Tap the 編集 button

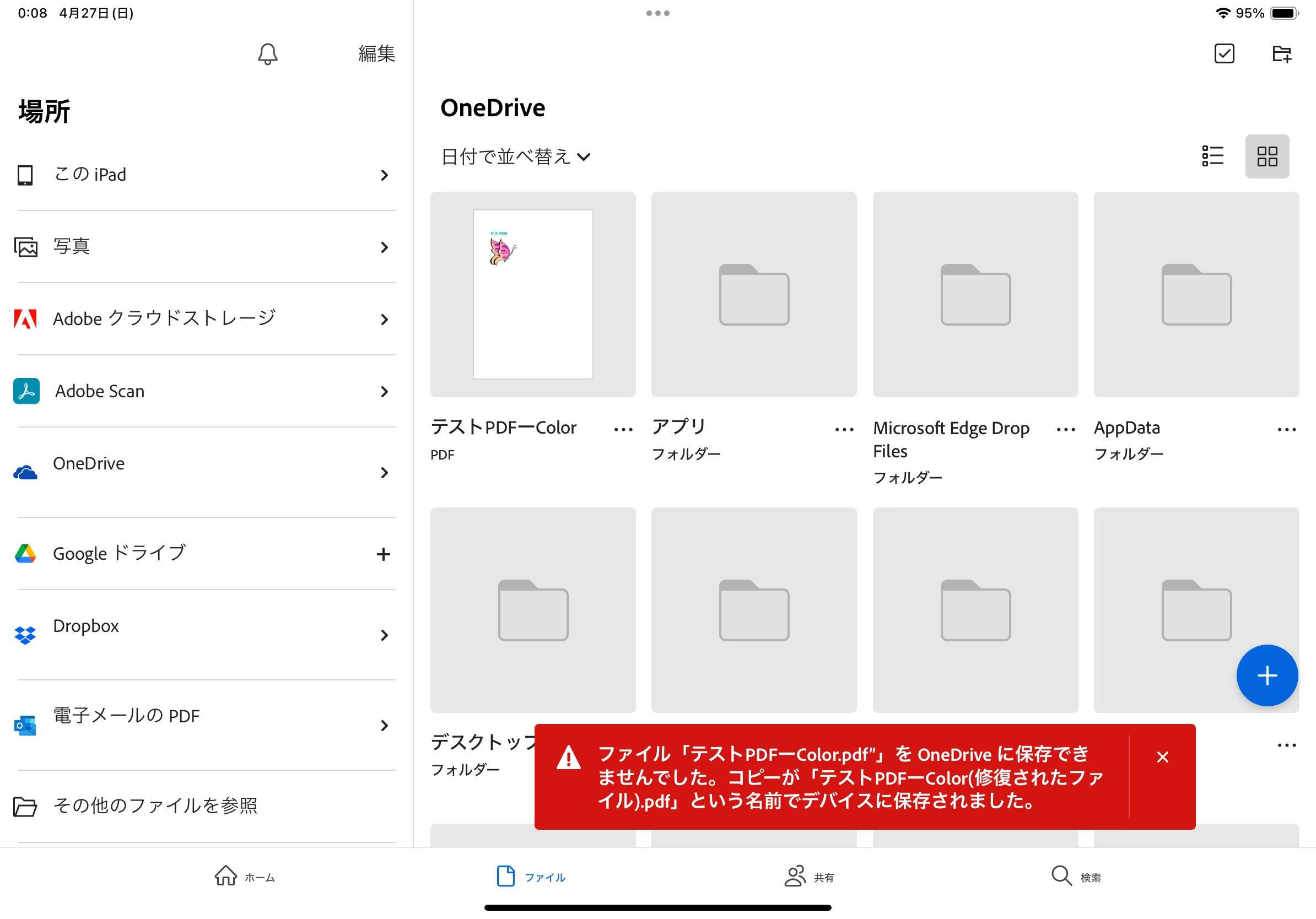(376, 54)
